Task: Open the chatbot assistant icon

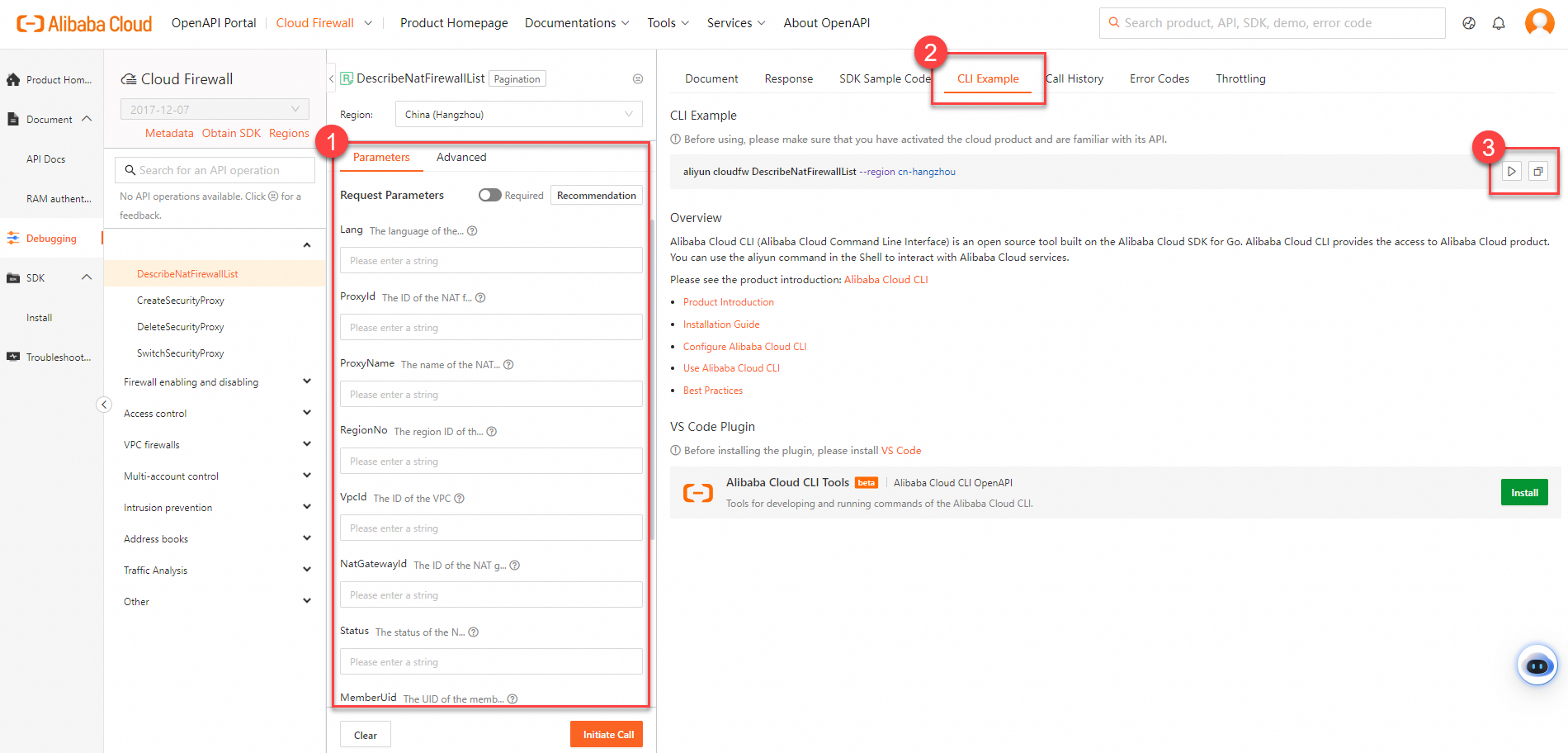Action: [x=1537, y=665]
